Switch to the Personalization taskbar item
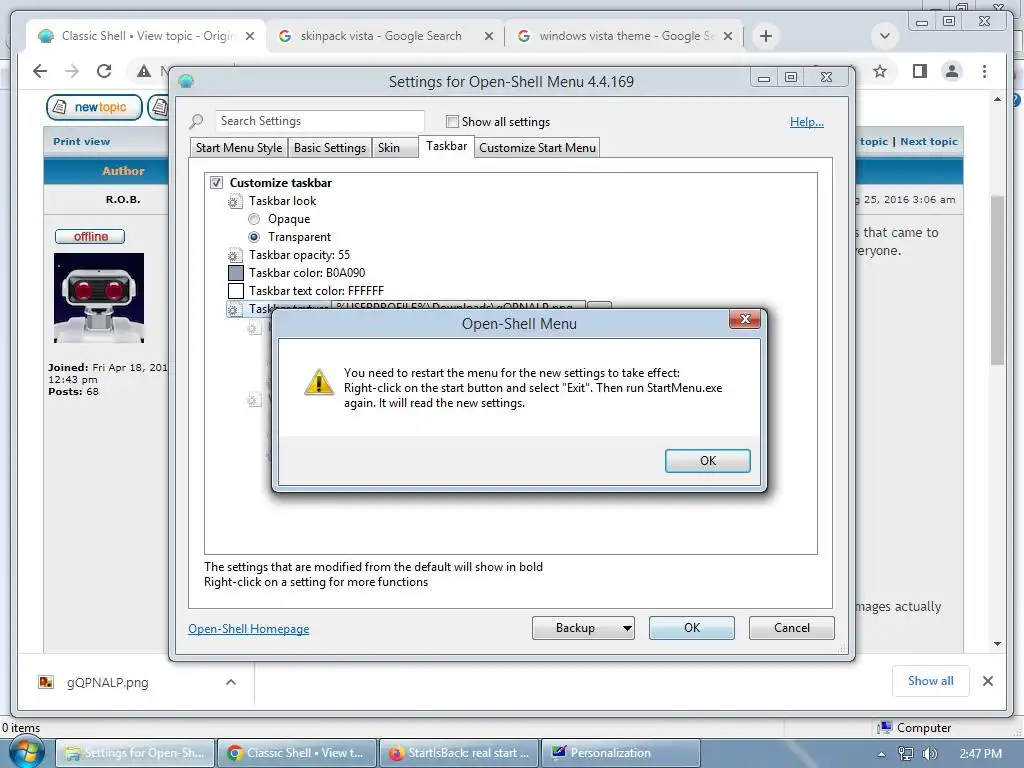 pos(620,753)
